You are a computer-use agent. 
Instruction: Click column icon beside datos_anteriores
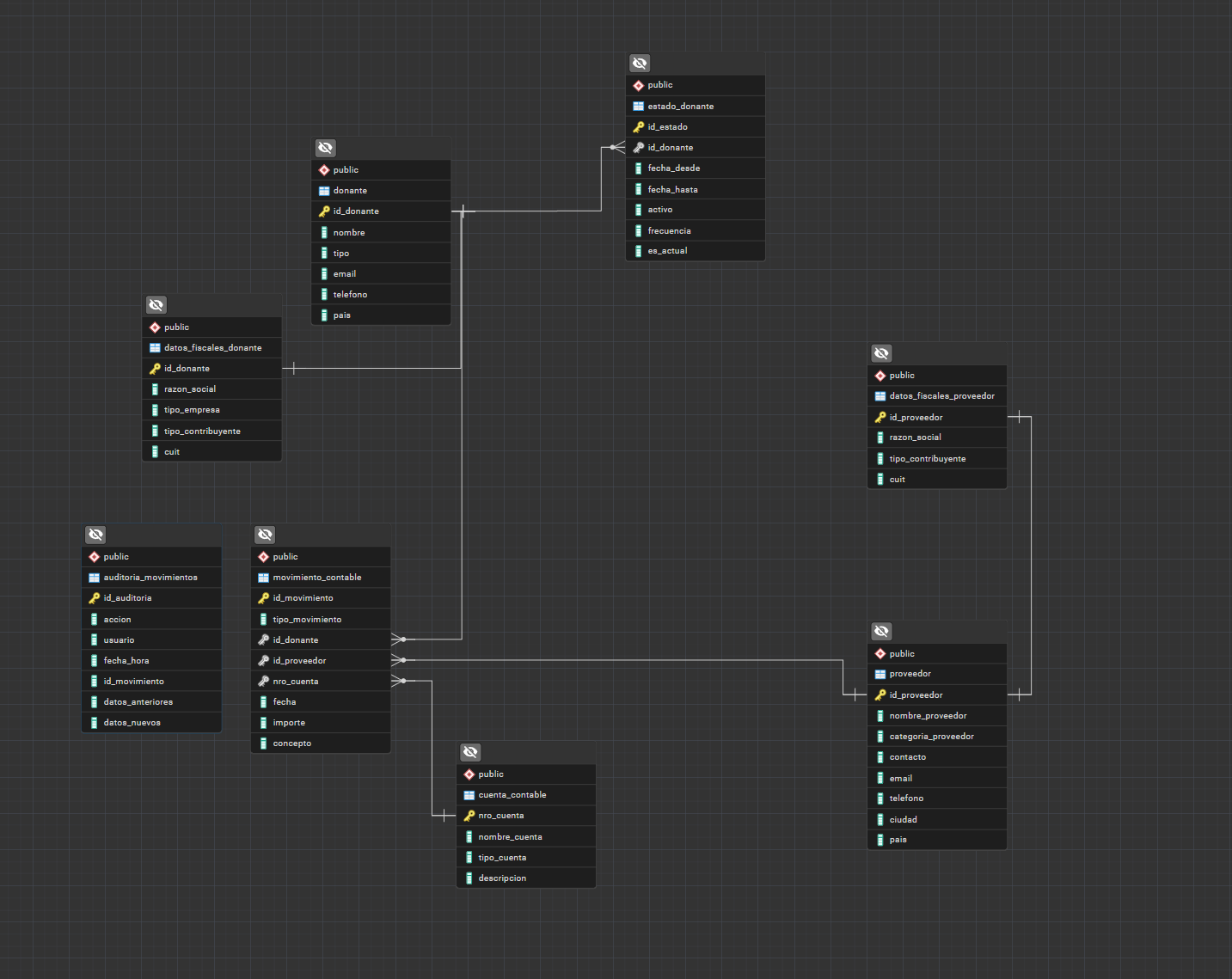(94, 702)
